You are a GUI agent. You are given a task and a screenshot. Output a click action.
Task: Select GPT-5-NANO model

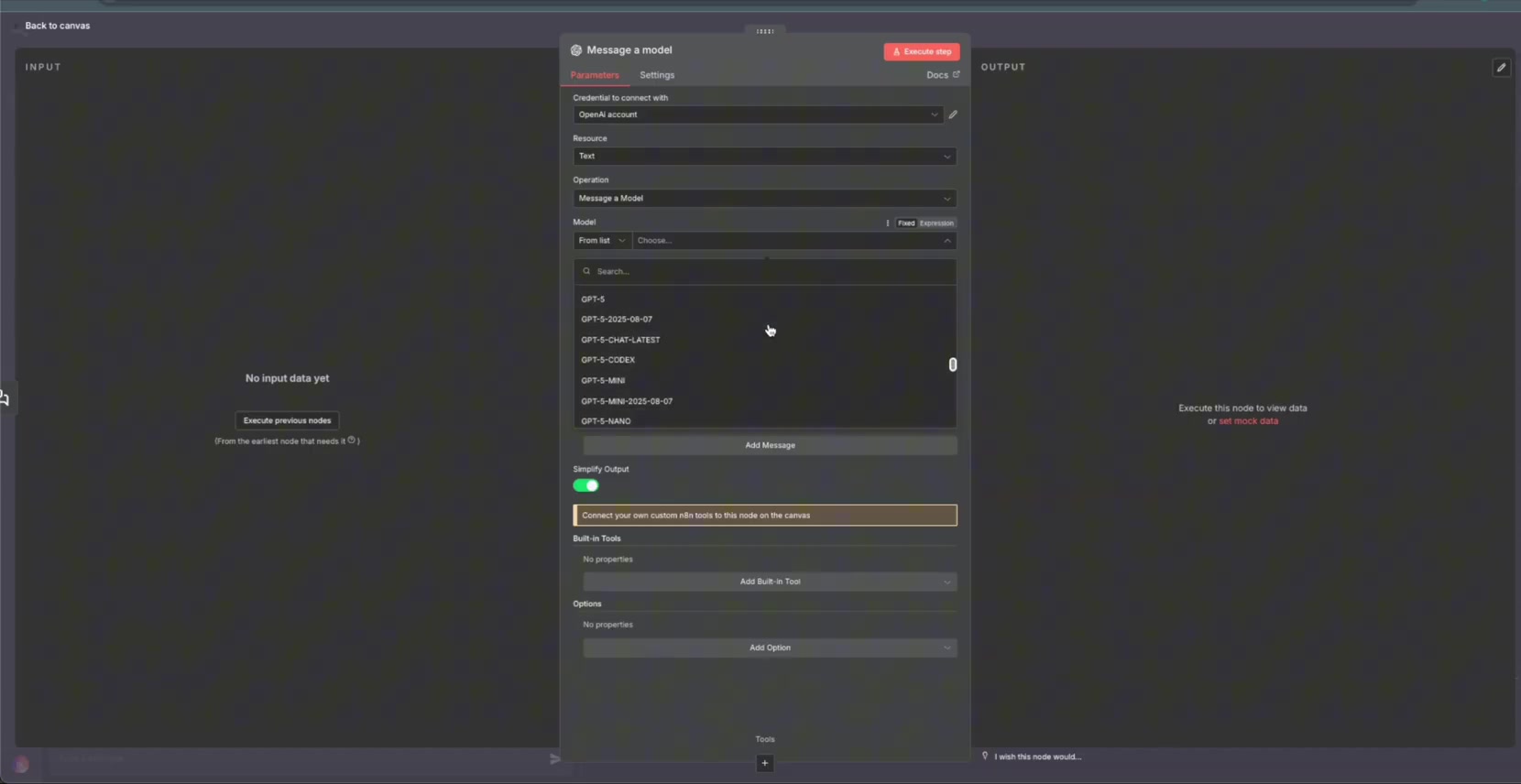(x=765, y=420)
